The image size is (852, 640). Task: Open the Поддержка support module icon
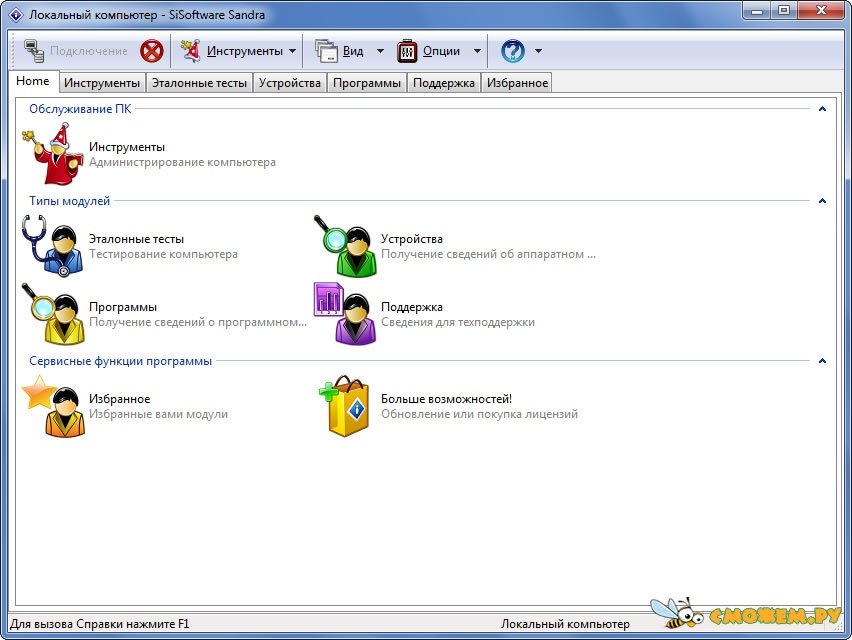pyautogui.click(x=342, y=314)
